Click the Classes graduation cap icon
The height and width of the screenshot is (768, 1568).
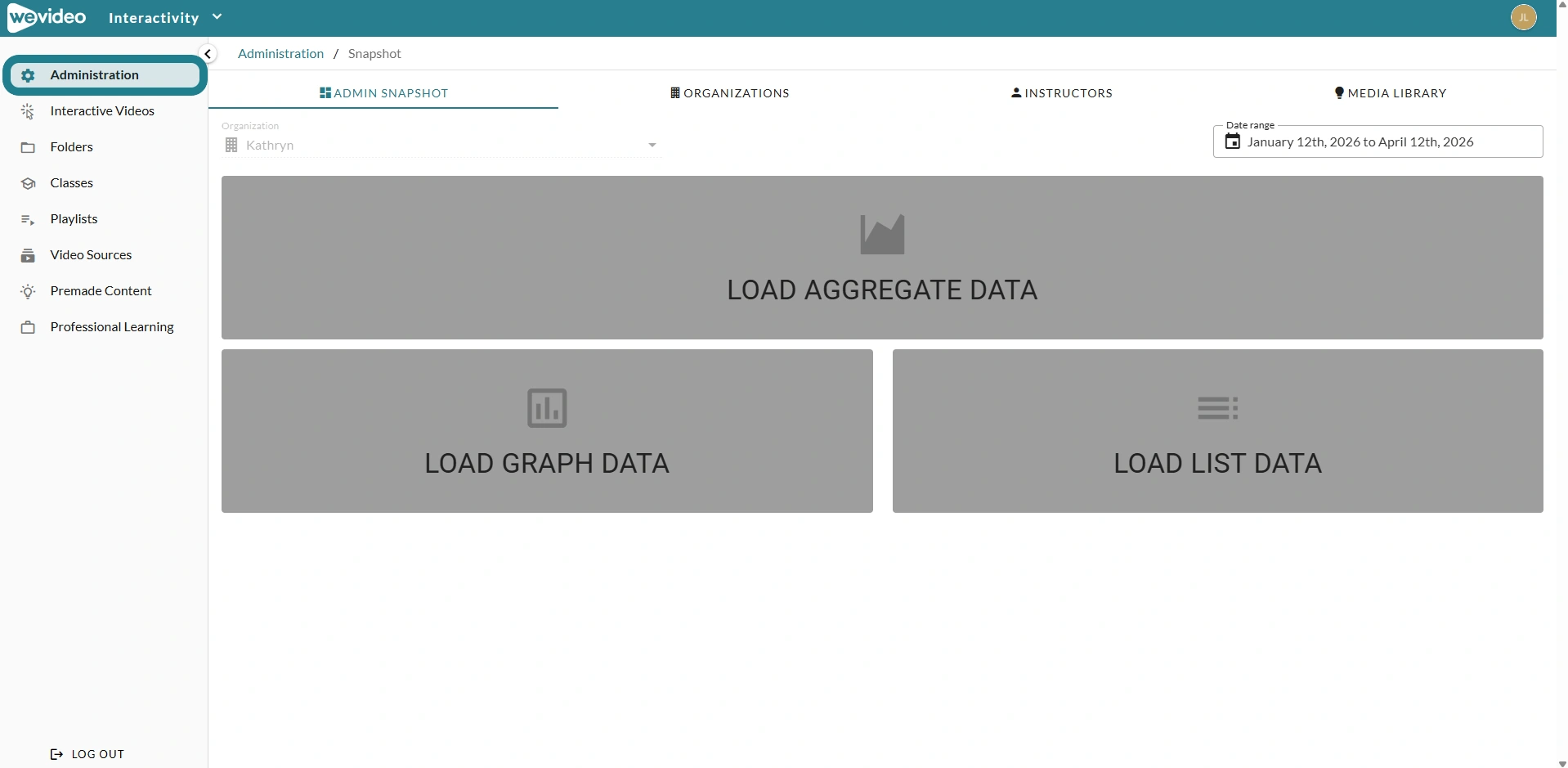[28, 183]
